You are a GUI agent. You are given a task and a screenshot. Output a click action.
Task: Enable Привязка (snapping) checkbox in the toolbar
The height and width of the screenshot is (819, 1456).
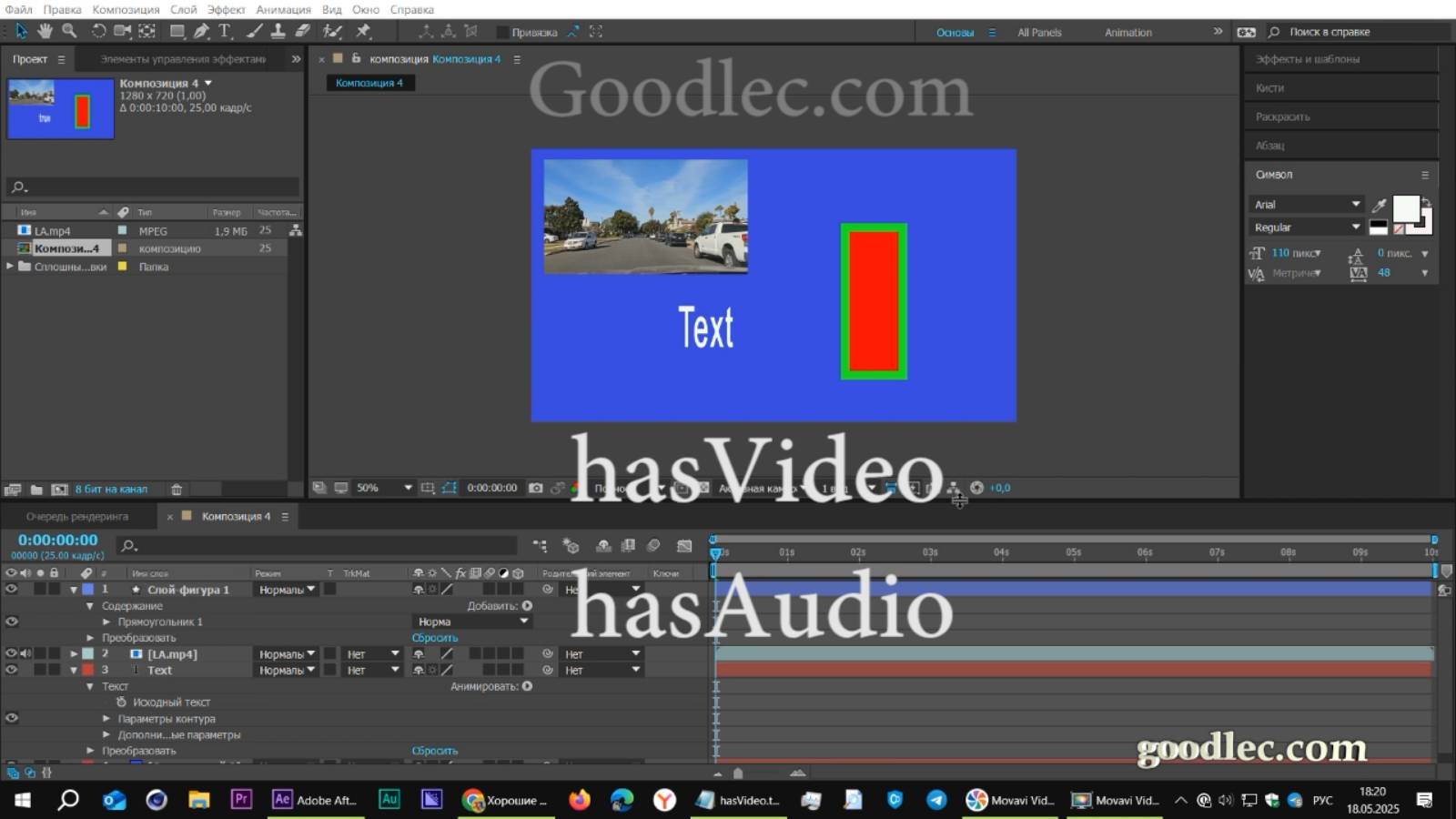point(501,32)
